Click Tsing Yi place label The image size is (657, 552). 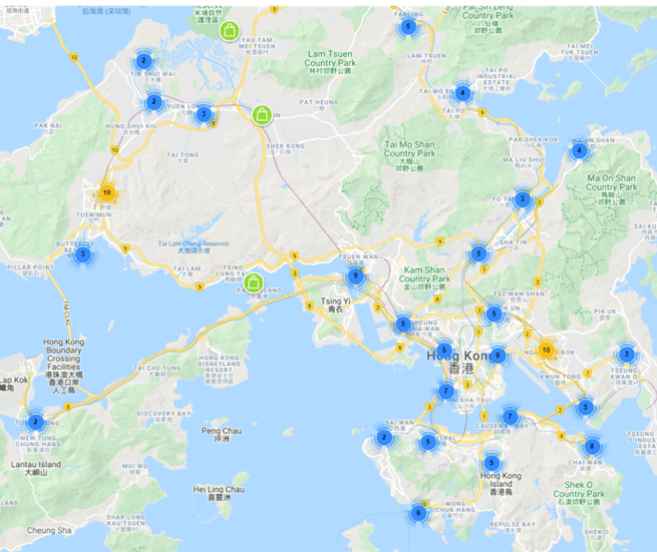tap(335, 305)
